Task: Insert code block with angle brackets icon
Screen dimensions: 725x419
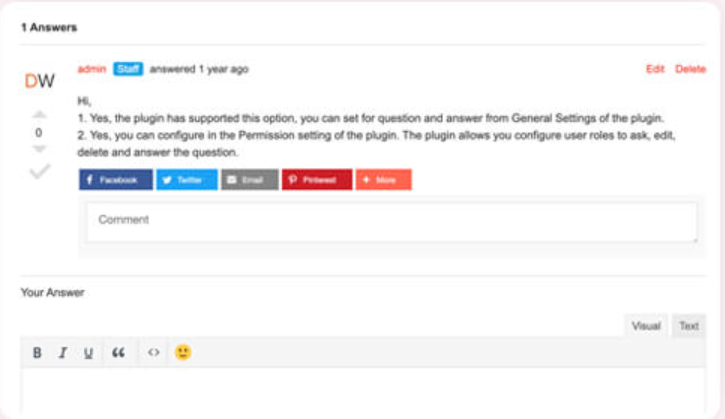Action: pyautogui.click(x=154, y=352)
